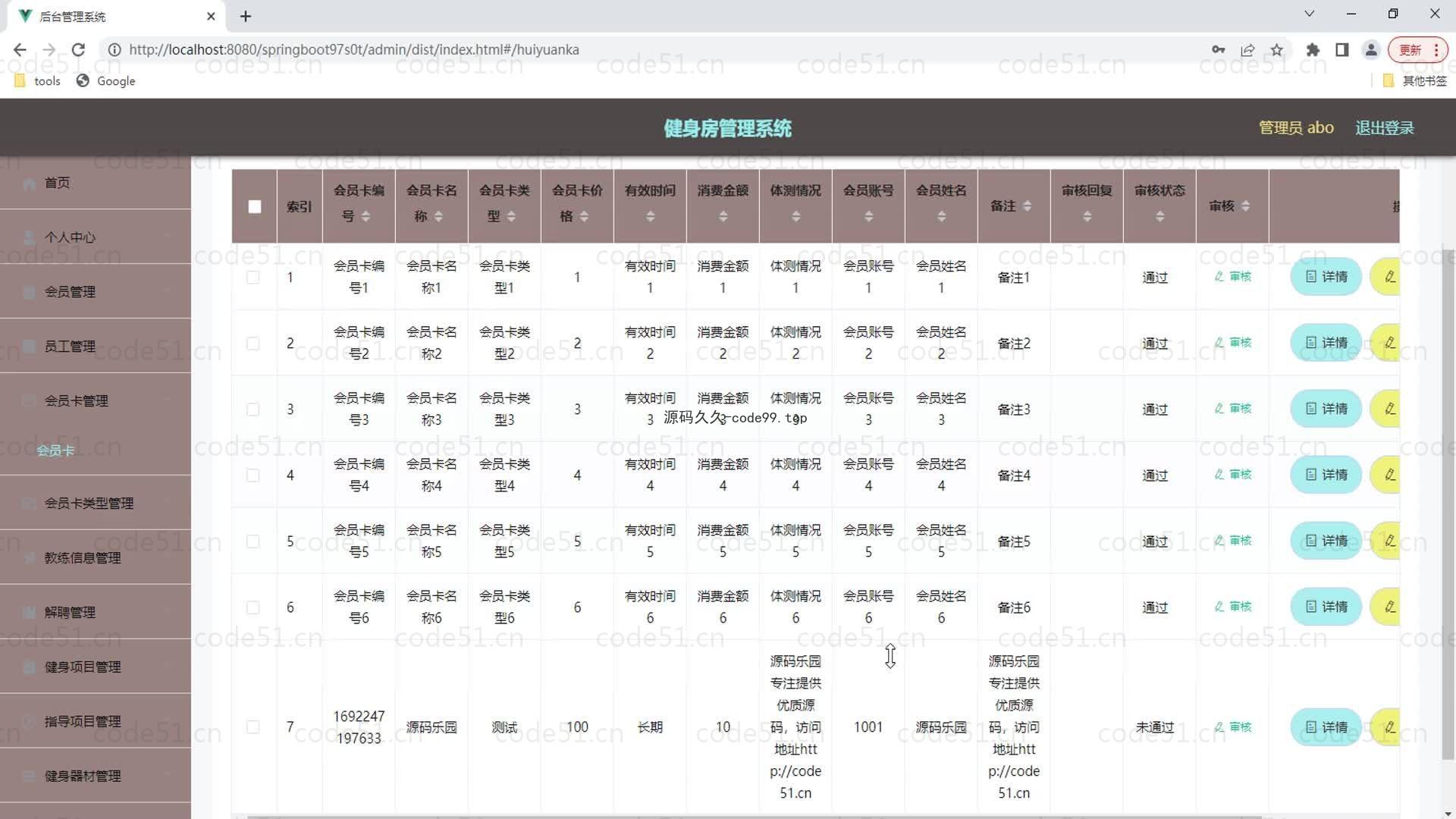Click the browser 更新 button
This screenshot has height=819, width=1456.
point(1417,50)
